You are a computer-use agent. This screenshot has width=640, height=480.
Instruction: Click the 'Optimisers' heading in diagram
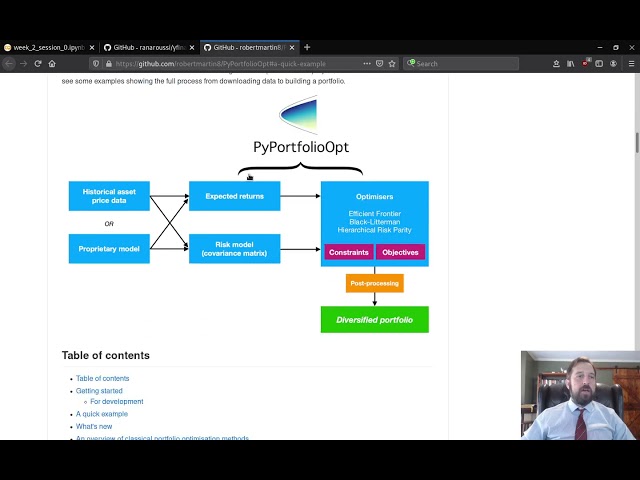(374, 196)
